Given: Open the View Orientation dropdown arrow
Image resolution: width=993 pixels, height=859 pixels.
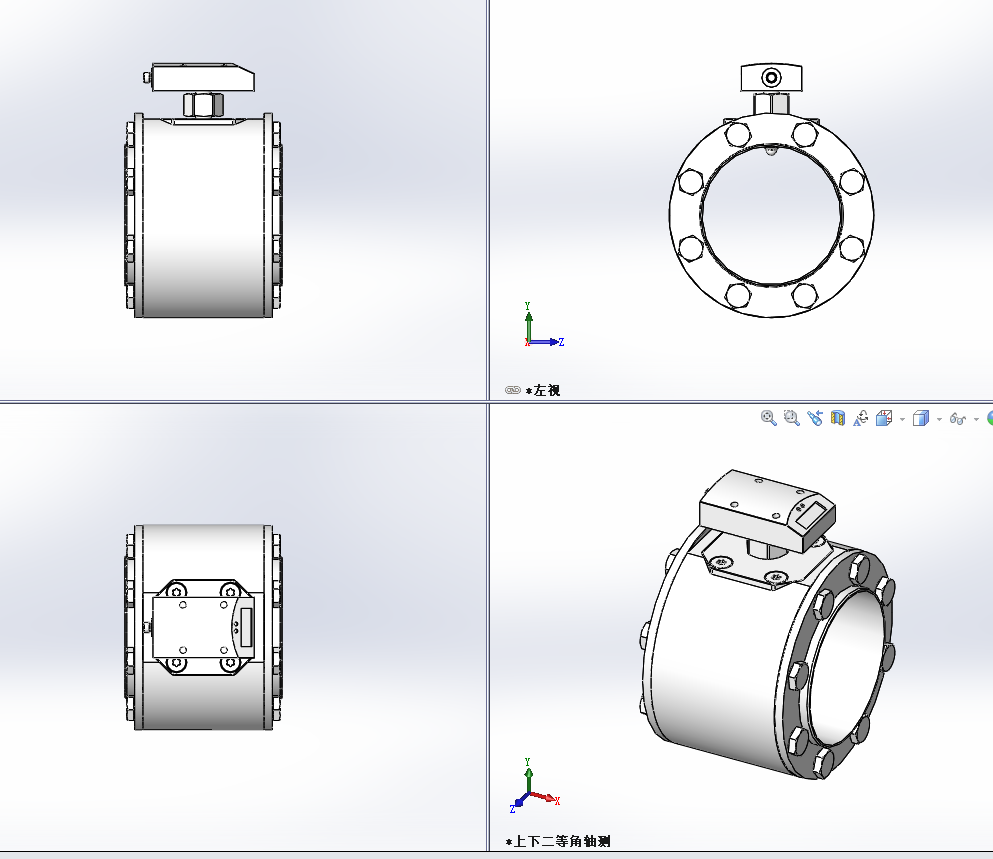Looking at the screenshot, I should [902, 419].
